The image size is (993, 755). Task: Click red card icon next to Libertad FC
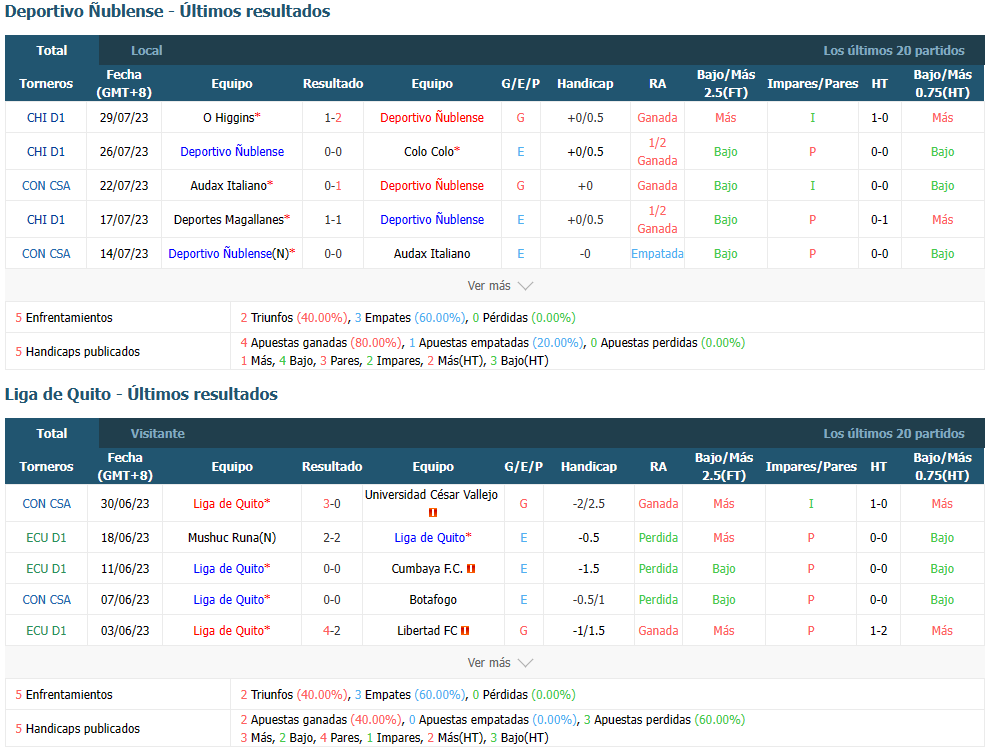[465, 631]
